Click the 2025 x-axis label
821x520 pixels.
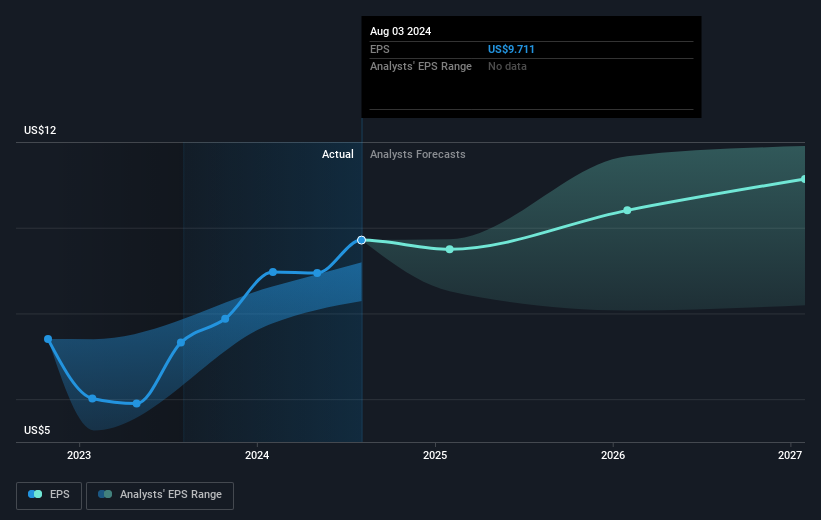435,456
